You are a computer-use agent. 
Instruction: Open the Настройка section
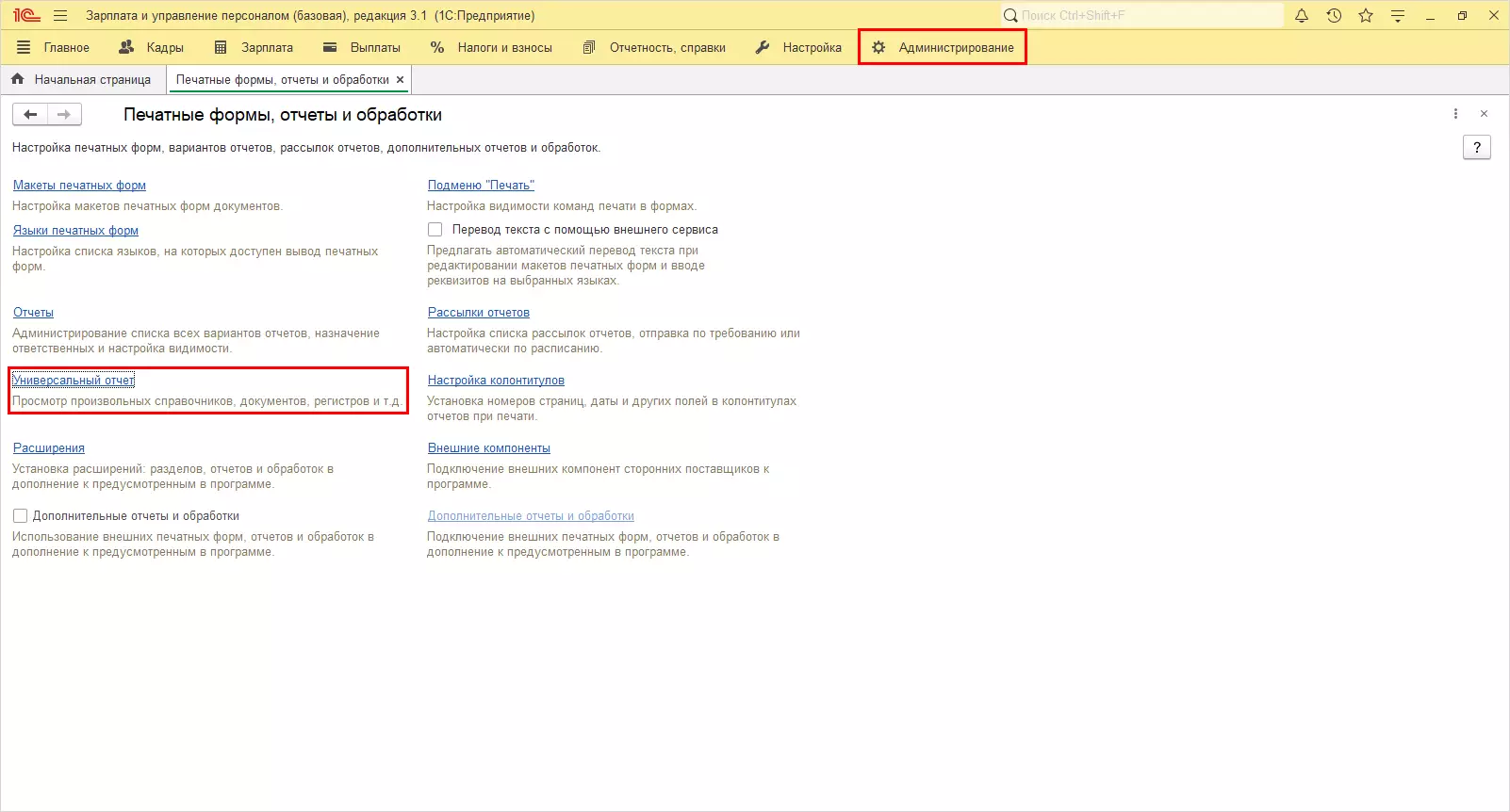coord(799,47)
